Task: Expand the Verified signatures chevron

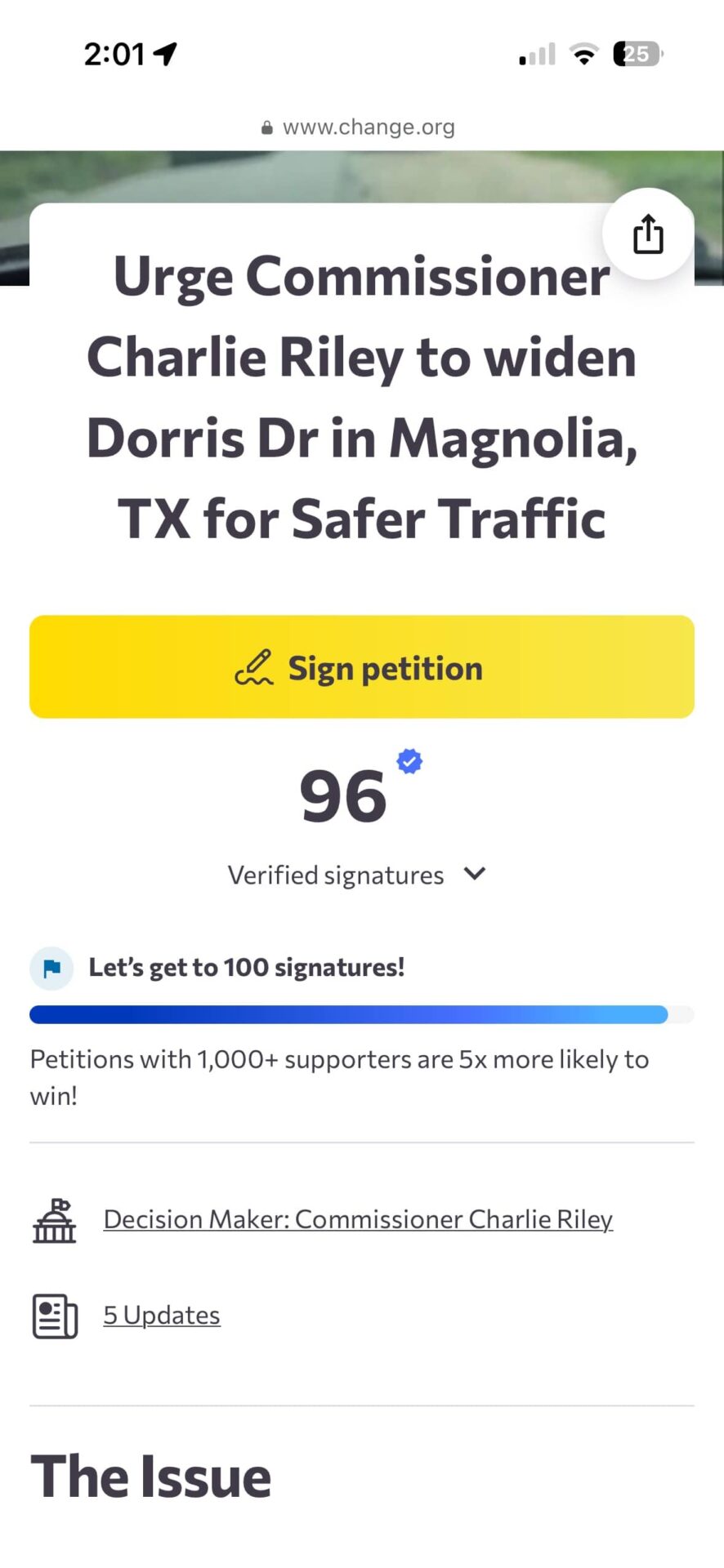Action: tap(474, 874)
